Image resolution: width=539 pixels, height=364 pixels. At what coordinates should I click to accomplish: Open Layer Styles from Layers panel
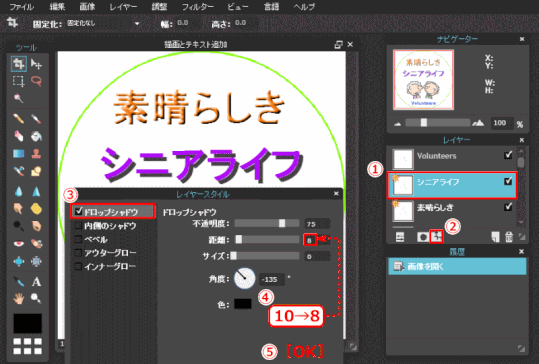(436, 237)
